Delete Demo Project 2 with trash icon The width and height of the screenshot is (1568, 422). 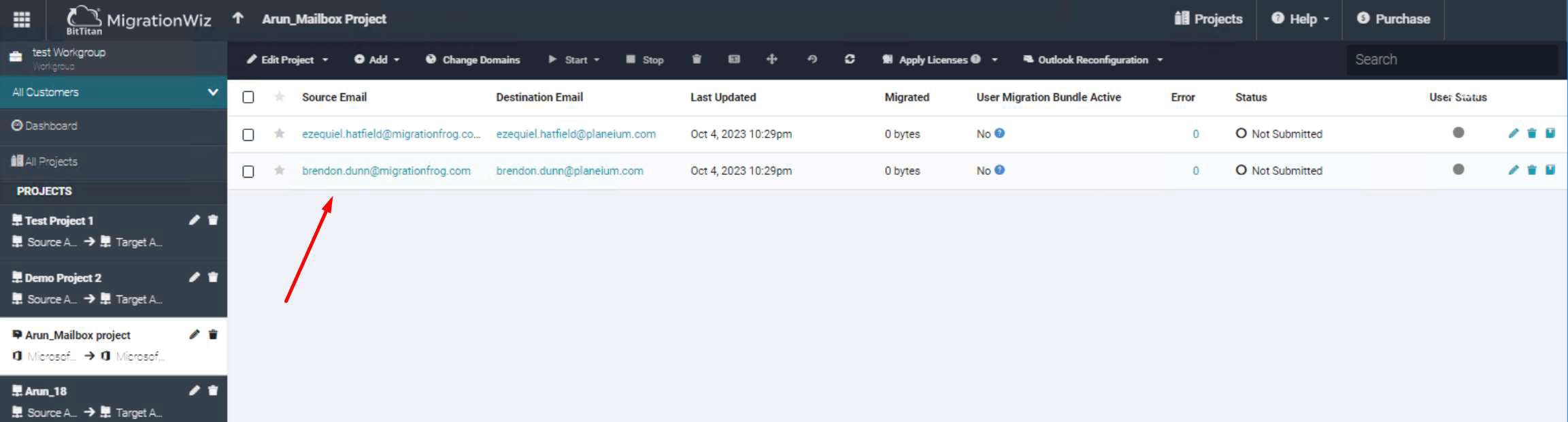(x=213, y=277)
